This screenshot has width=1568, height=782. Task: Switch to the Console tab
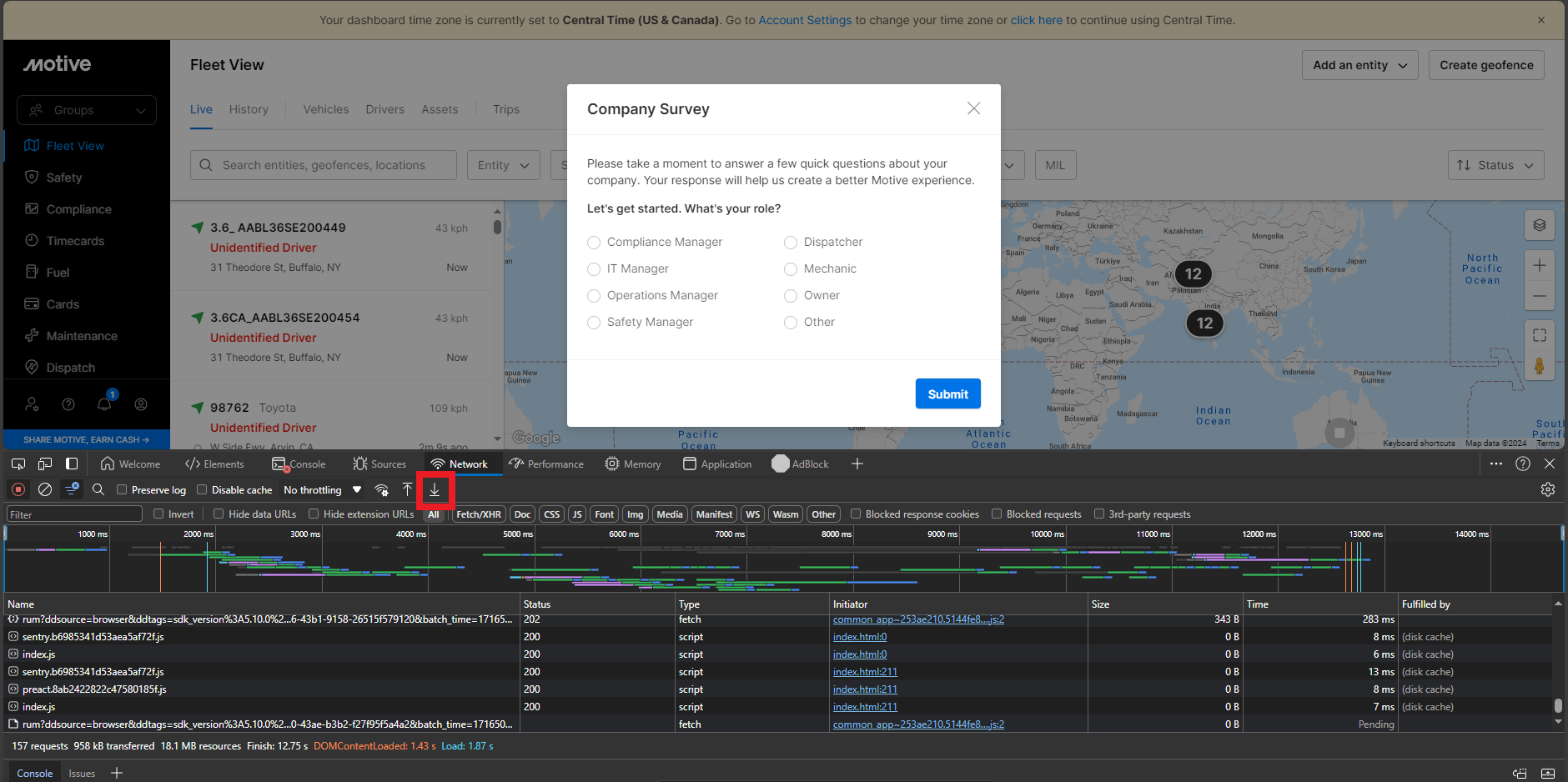pos(299,464)
